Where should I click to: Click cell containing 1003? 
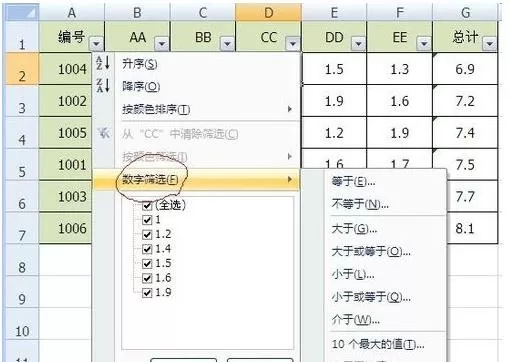pyautogui.click(x=65, y=197)
